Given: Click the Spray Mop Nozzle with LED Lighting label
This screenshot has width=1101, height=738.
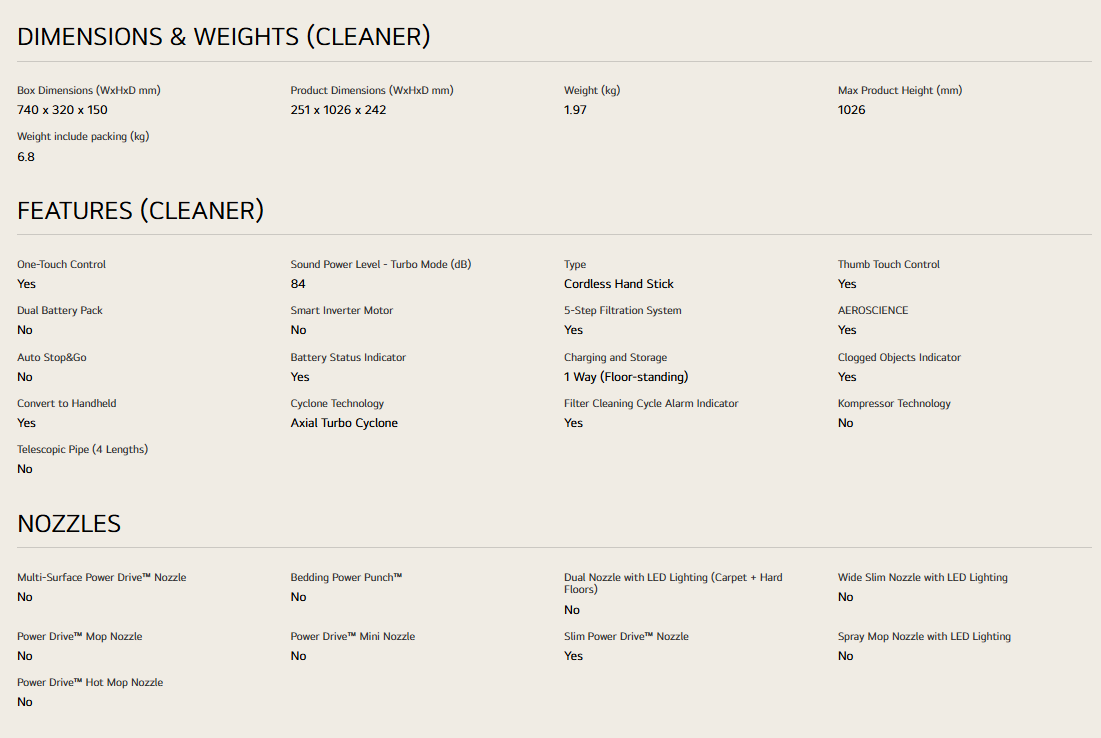Looking at the screenshot, I should point(924,637).
